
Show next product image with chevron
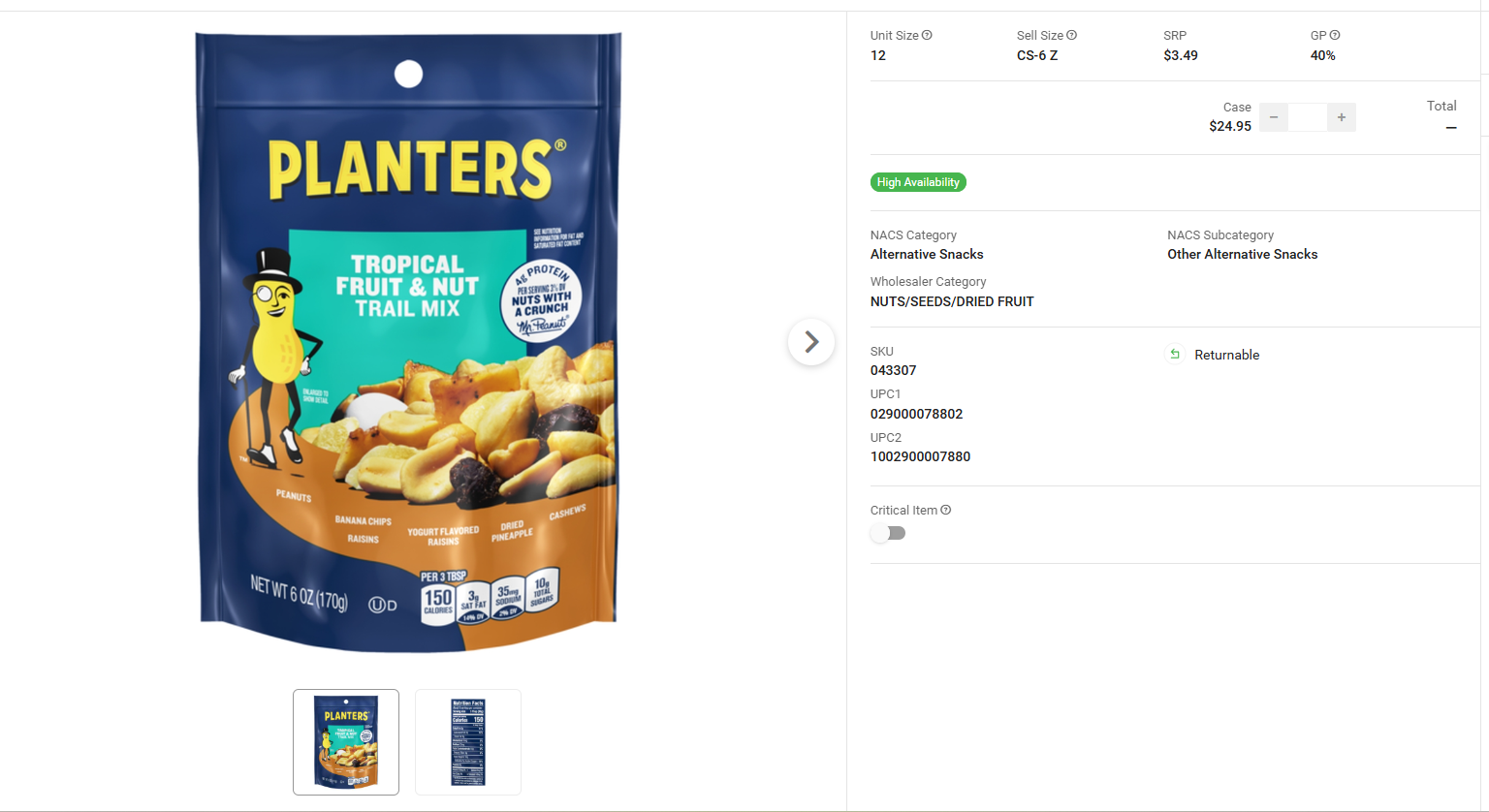point(811,342)
